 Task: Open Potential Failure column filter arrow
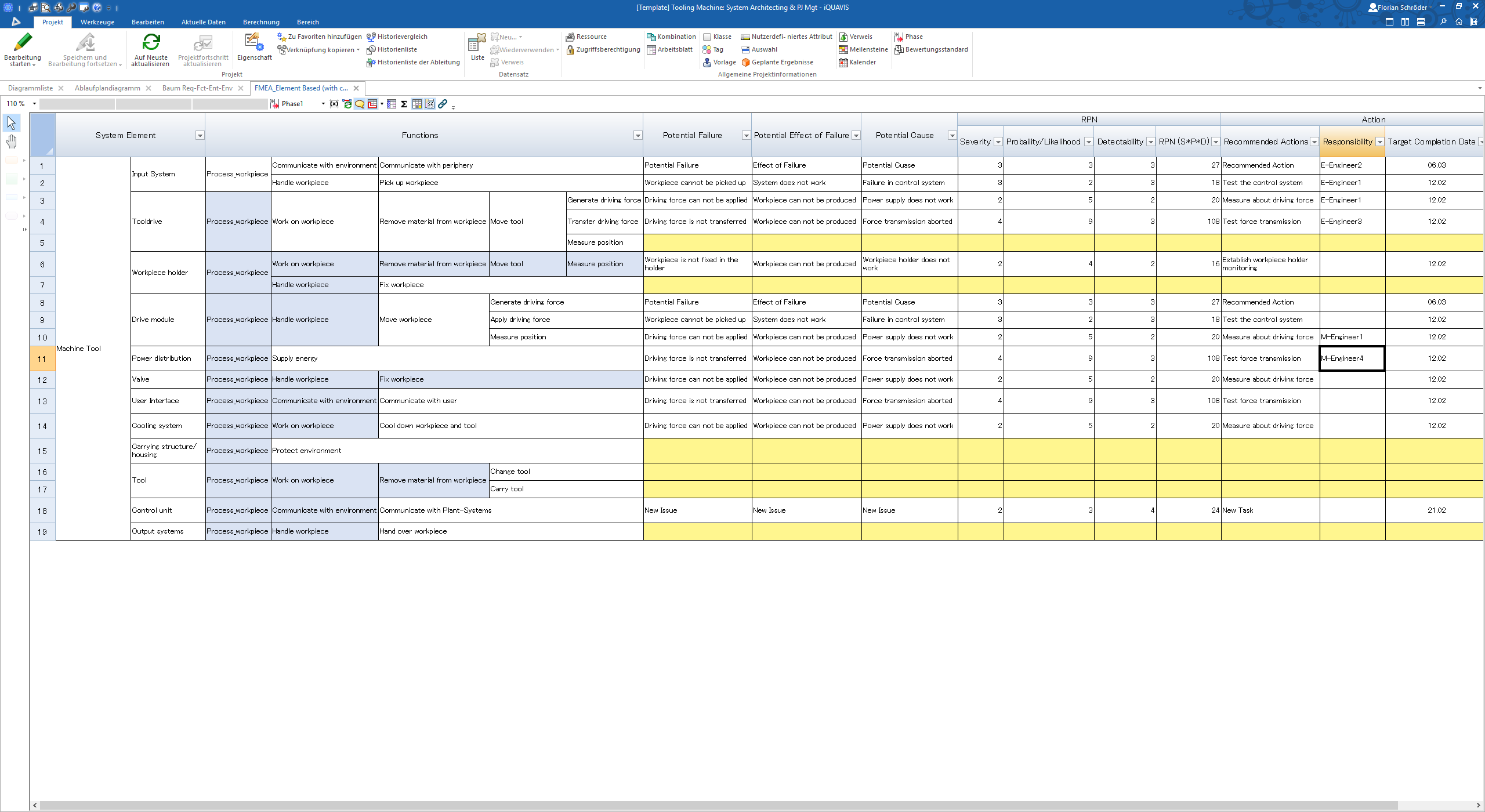pyautogui.click(x=746, y=136)
